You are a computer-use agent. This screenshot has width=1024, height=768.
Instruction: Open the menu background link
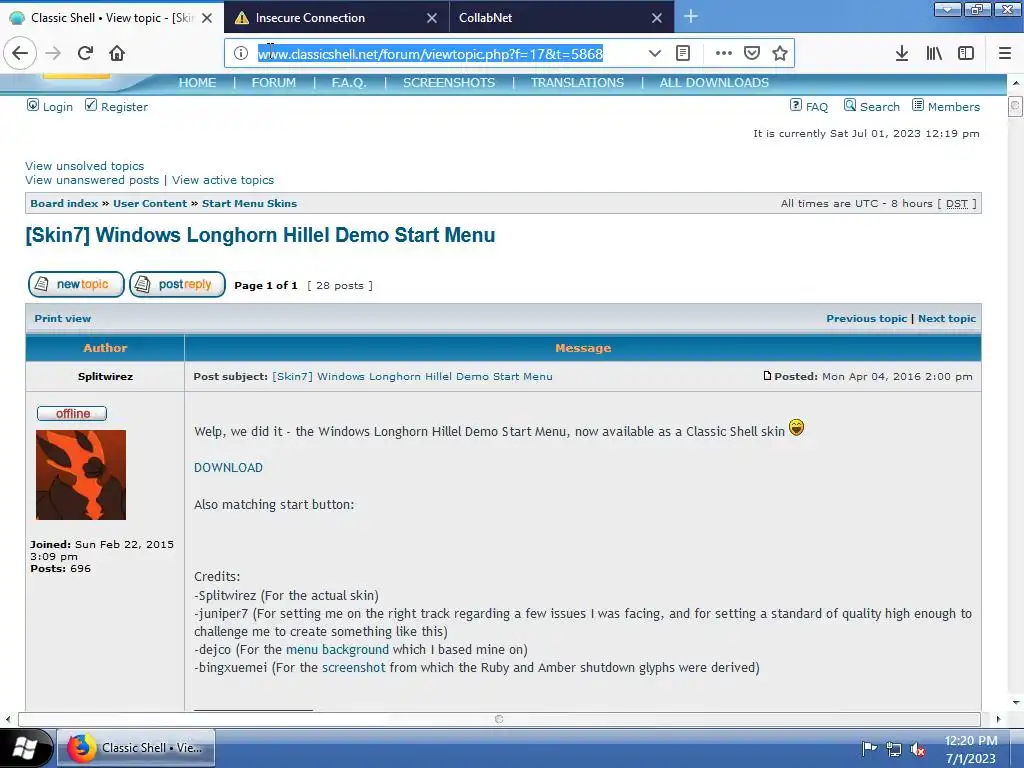click(337, 649)
